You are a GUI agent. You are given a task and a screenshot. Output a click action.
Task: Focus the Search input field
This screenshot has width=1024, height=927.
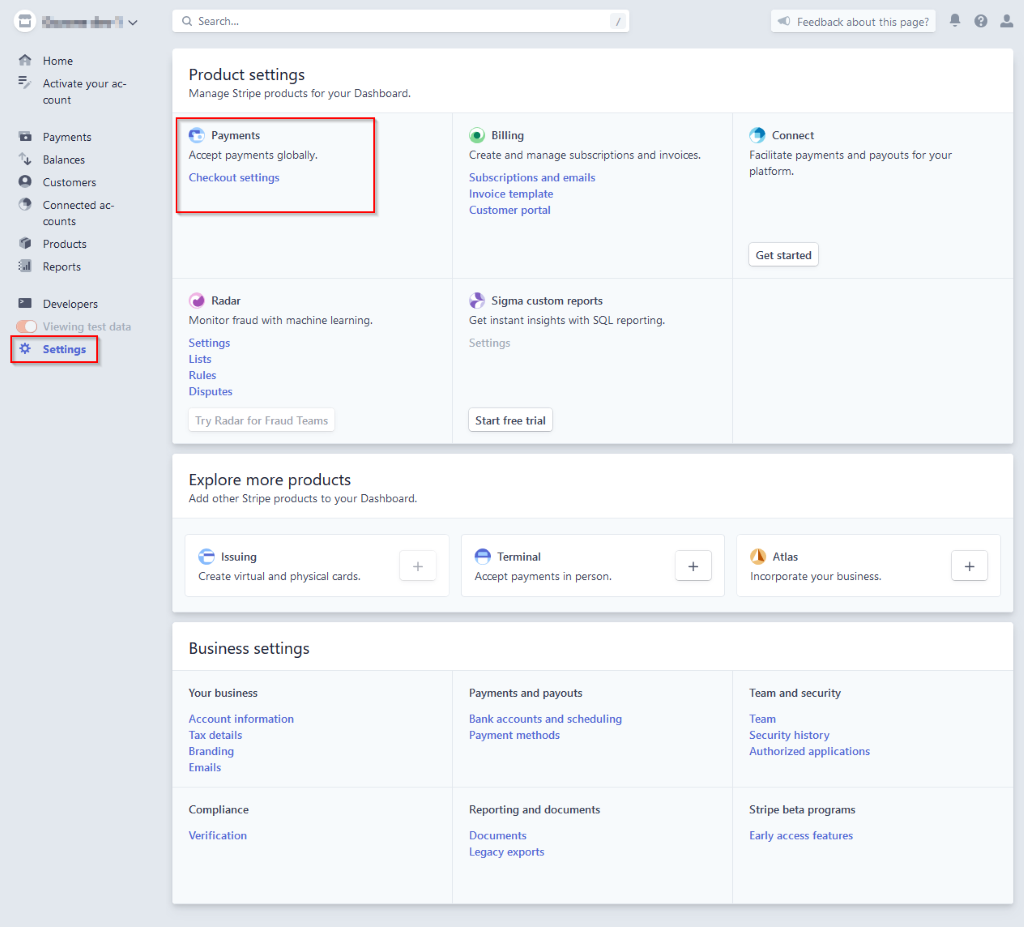tap(400, 21)
